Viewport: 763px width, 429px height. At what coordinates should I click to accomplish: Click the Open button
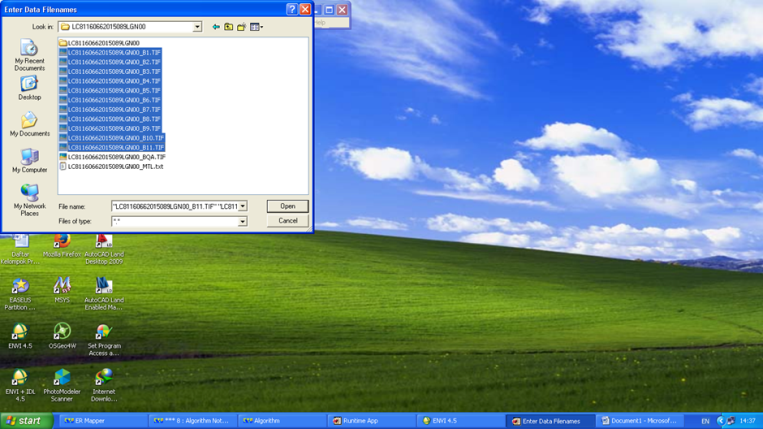click(288, 206)
